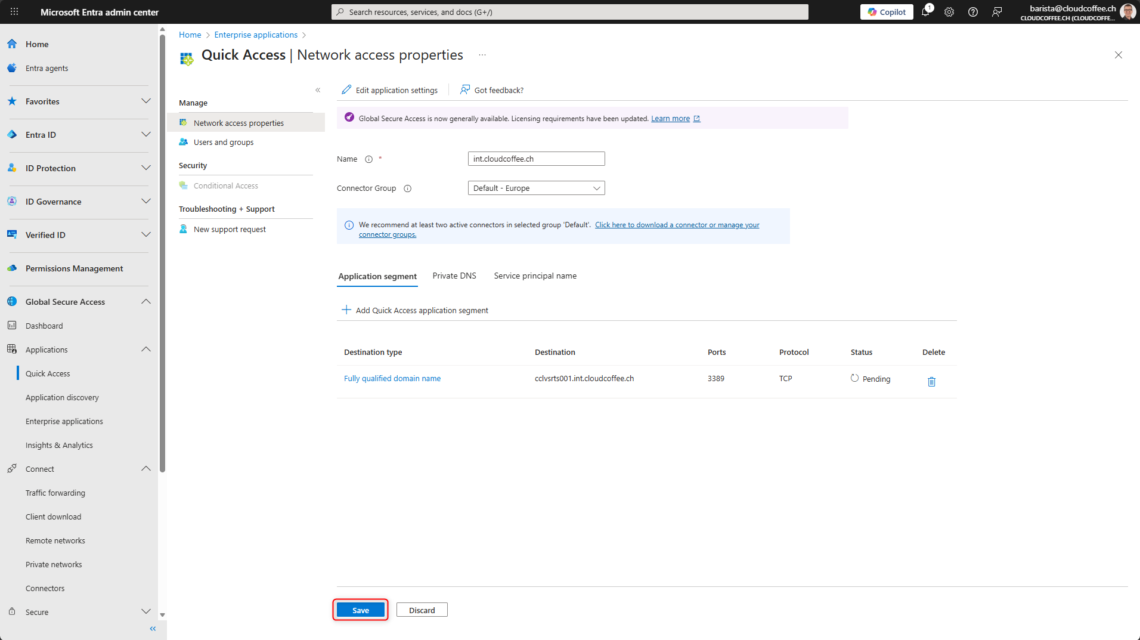Screen dimensions: 1140x640
Task: Open Enterprise applications in sidebar
Action: click(x=64, y=422)
